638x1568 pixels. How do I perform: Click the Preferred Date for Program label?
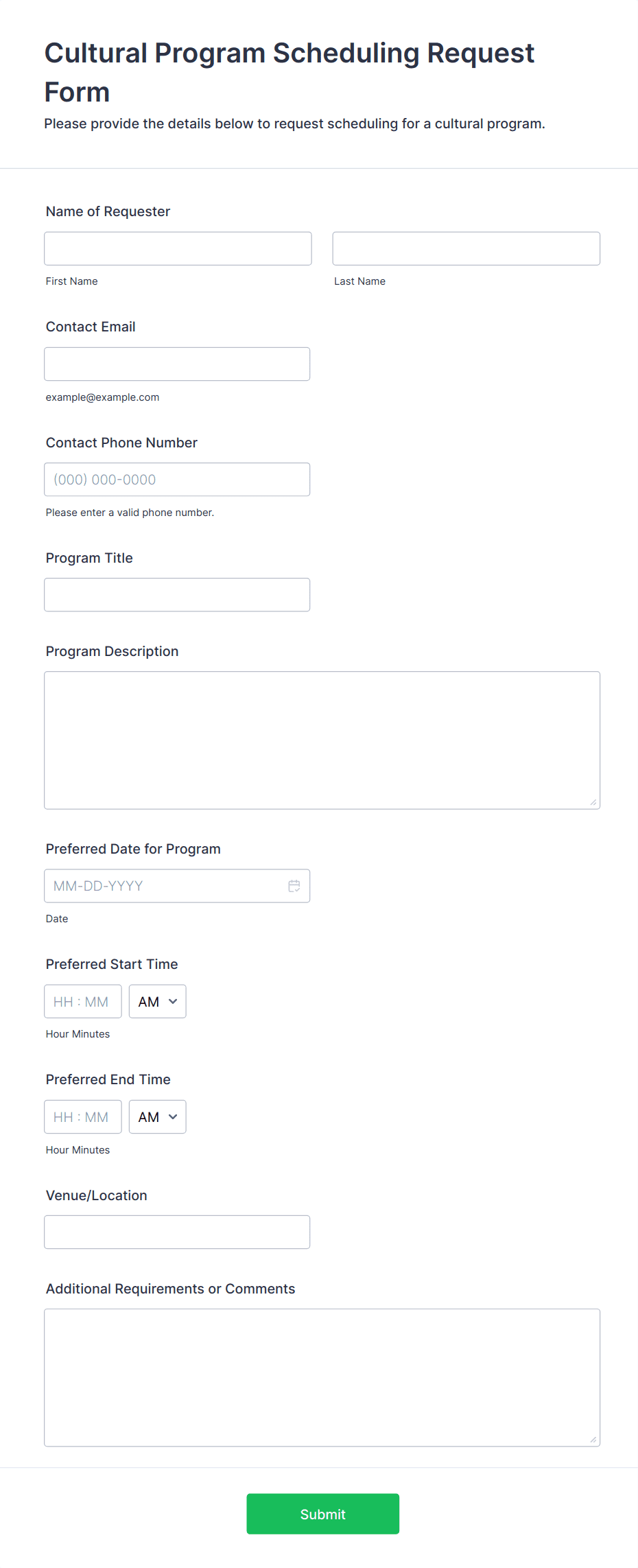[x=132, y=849]
